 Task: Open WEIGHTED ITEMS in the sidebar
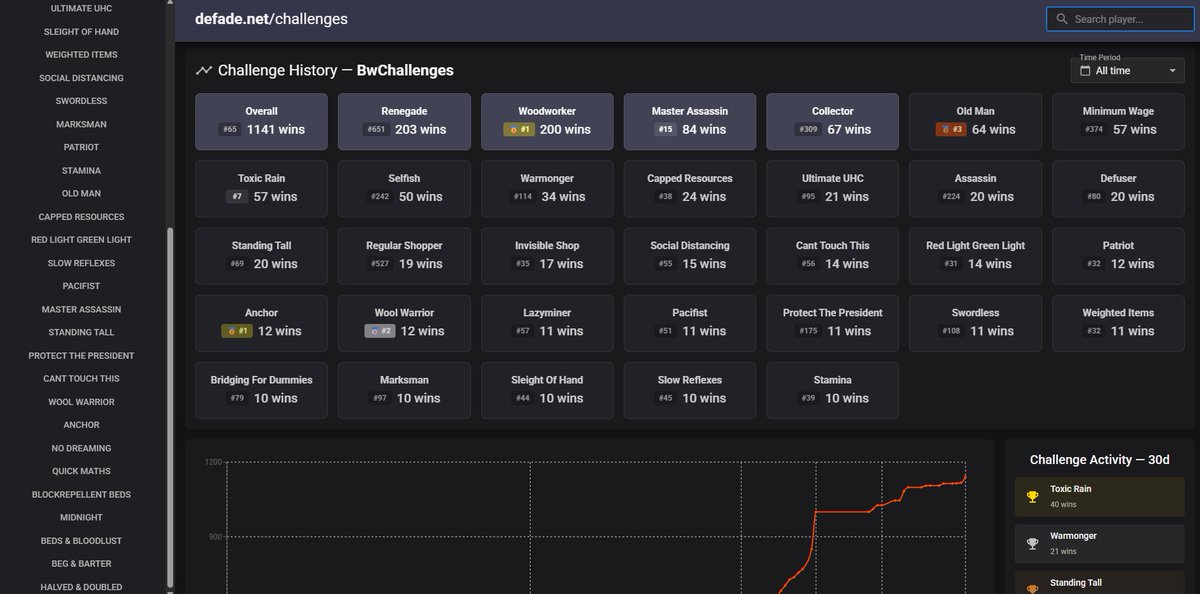(x=82, y=55)
